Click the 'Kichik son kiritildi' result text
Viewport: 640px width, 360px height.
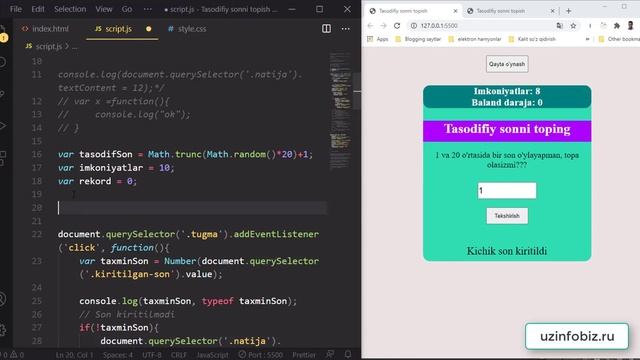[507, 251]
